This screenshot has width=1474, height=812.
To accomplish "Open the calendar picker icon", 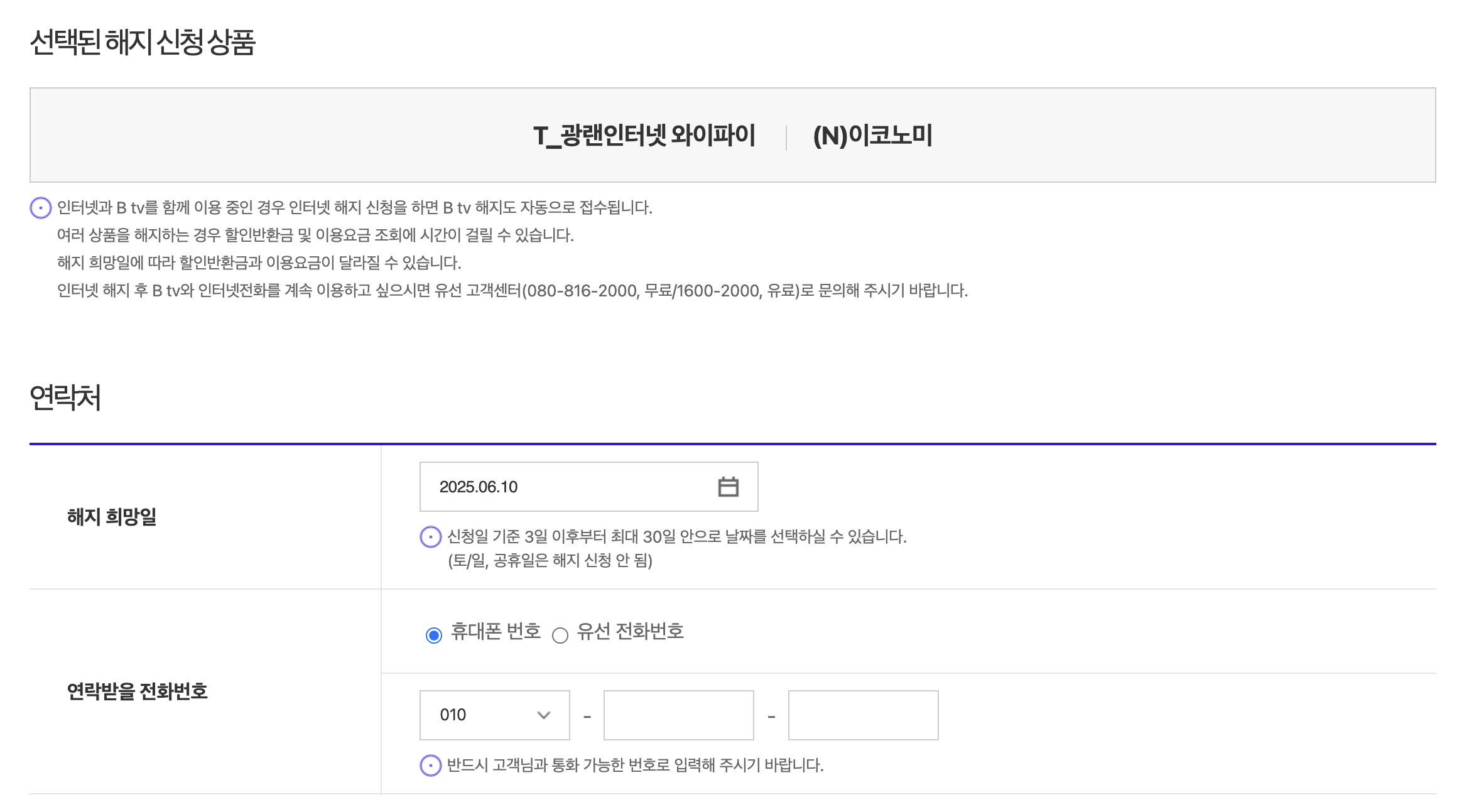I will (728, 487).
